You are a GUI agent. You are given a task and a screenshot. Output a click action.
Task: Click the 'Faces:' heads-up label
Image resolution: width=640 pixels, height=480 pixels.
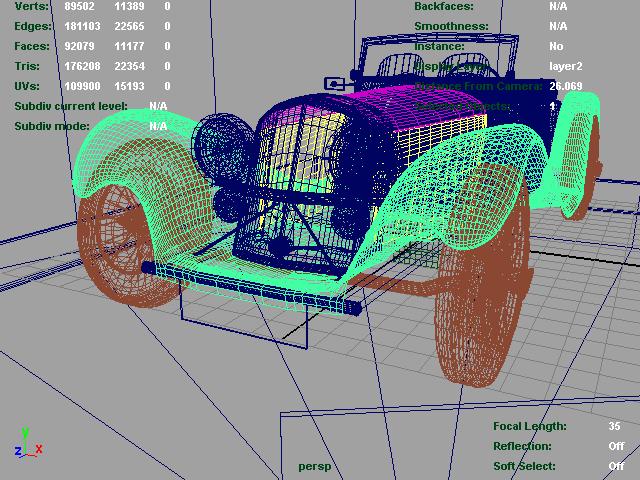(32, 46)
